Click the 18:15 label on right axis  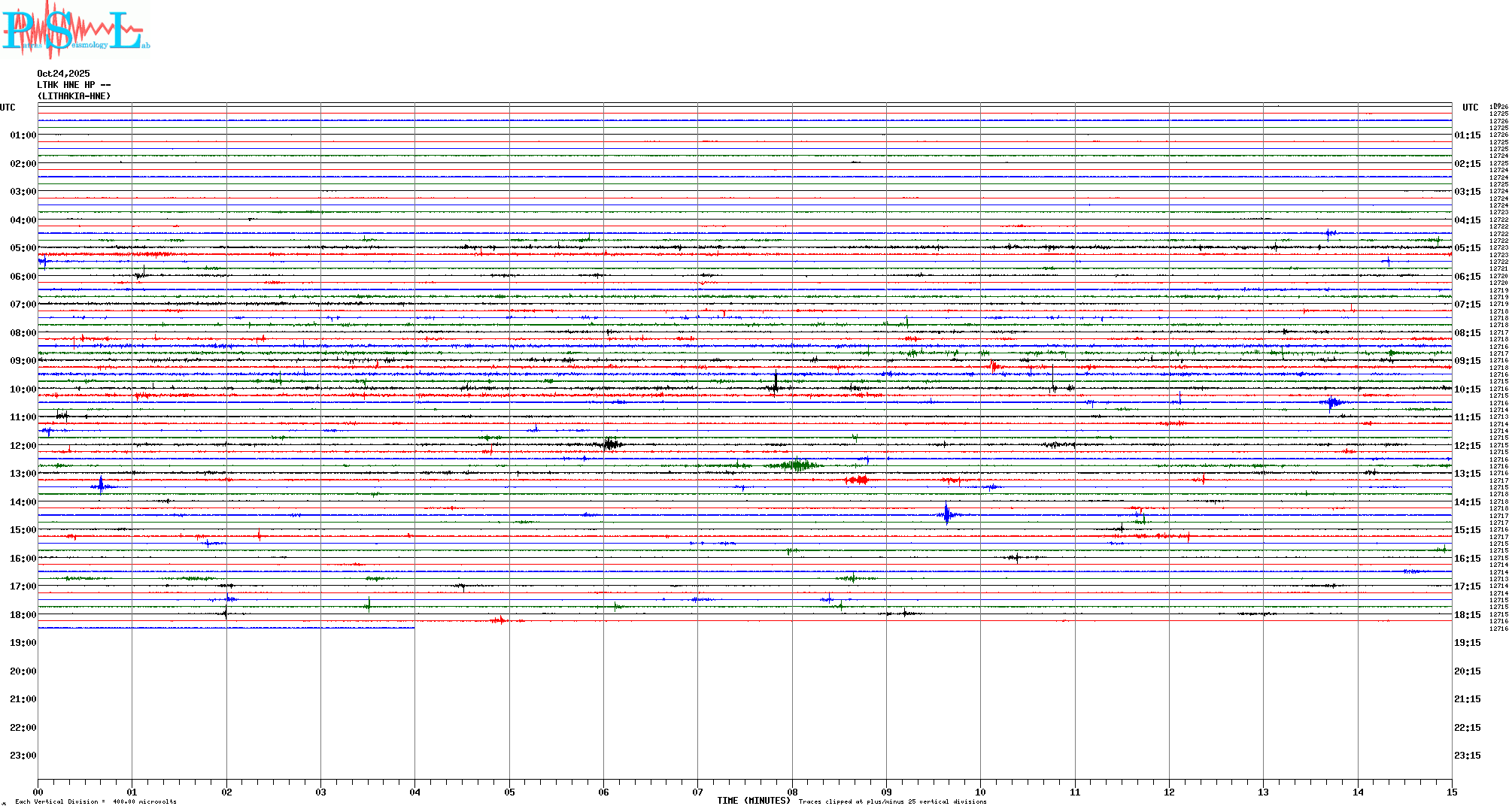1467,615
